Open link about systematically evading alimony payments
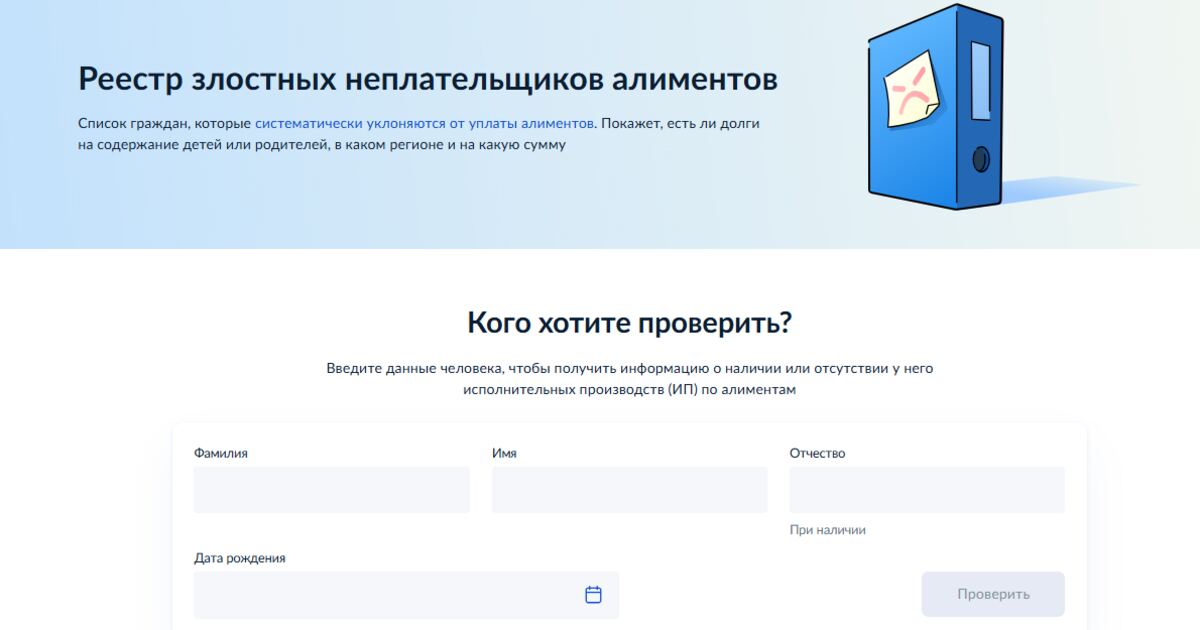The width and height of the screenshot is (1200, 630). click(424, 123)
